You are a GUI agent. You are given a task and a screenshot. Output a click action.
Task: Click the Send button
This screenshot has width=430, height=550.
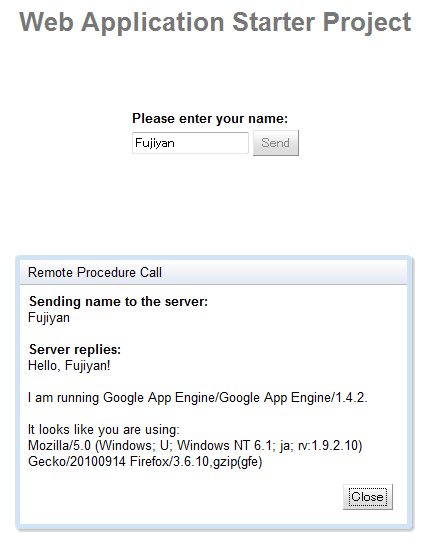[276, 143]
